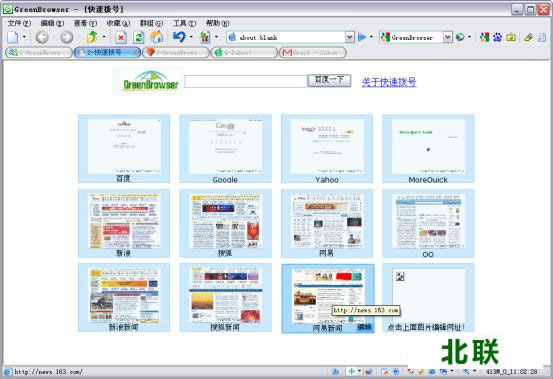
Task: Click the Baidu search text field
Action: (245, 81)
